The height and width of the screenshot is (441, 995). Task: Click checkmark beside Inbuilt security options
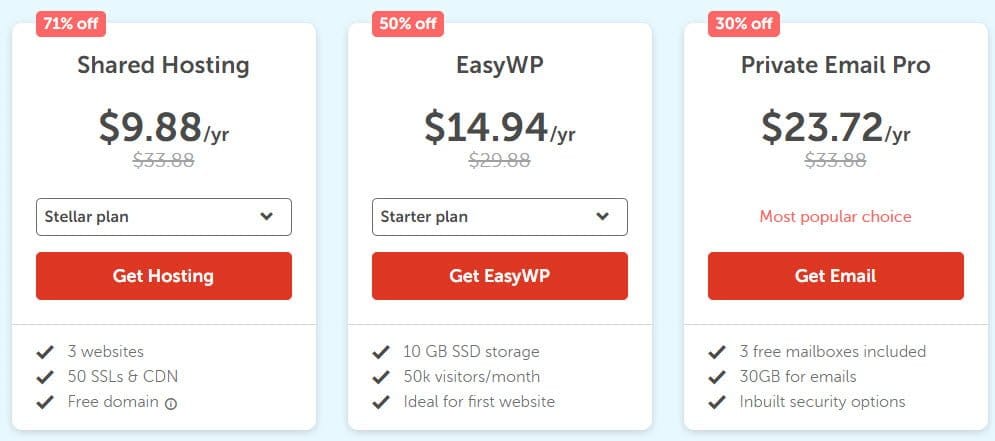(x=716, y=402)
